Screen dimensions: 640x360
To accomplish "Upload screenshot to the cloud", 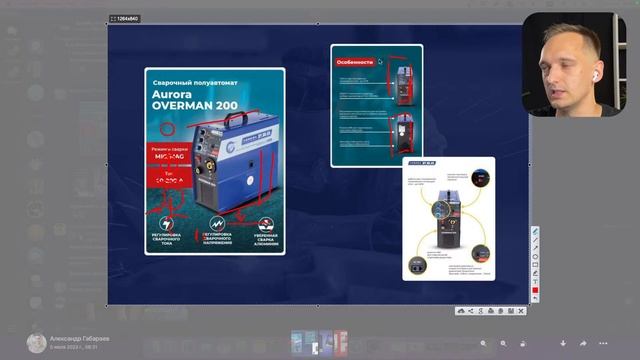I will [461, 311].
